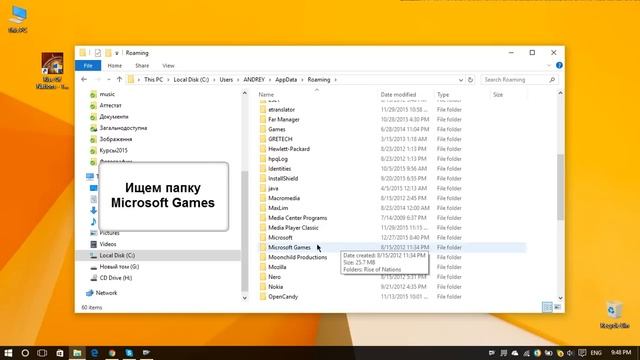Open the View ribbon tab
The width and height of the screenshot is (640, 360).
(168, 65)
